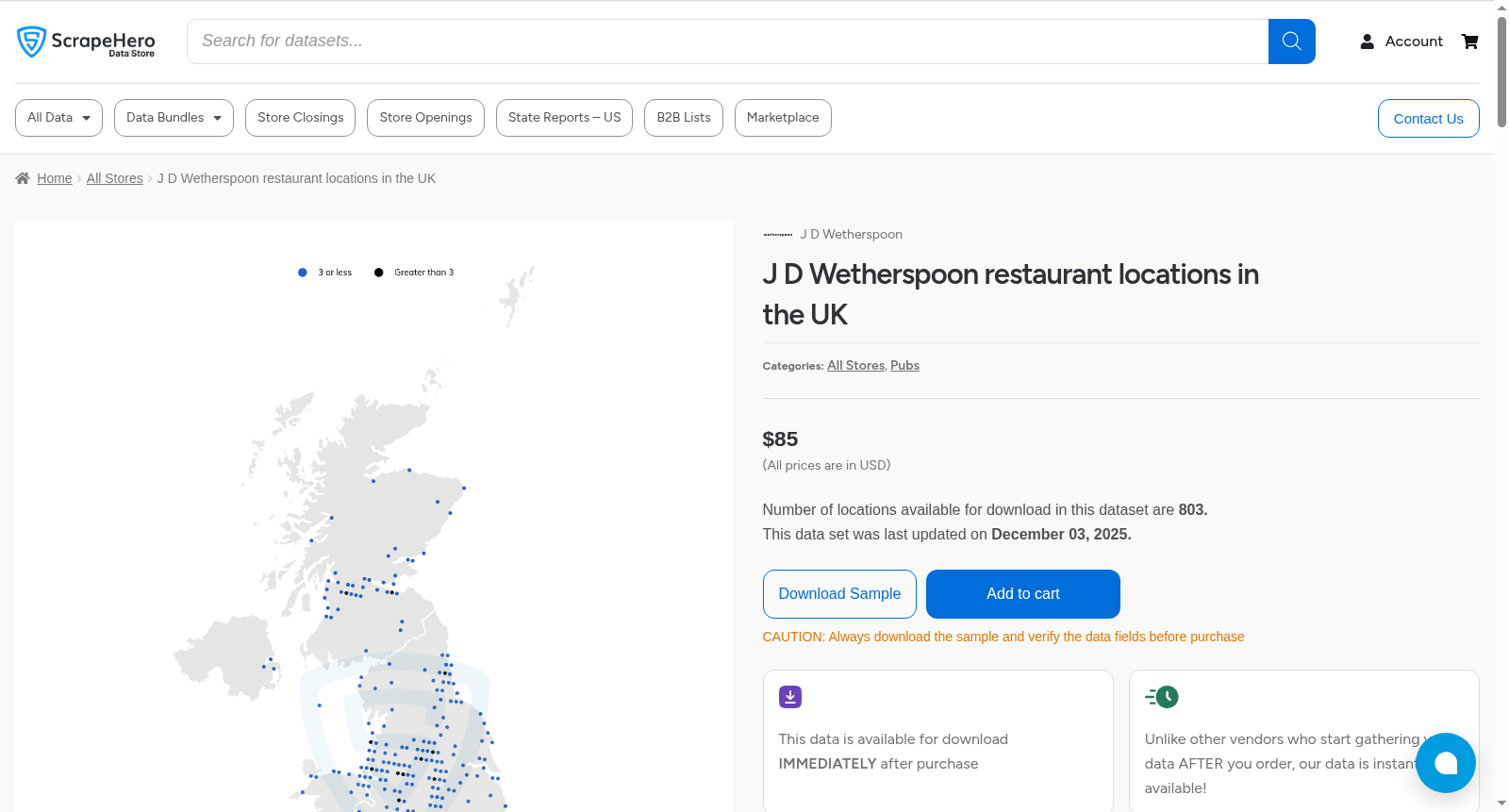Open the shopping cart icon
This screenshot has width=1509, height=812.
tap(1469, 41)
